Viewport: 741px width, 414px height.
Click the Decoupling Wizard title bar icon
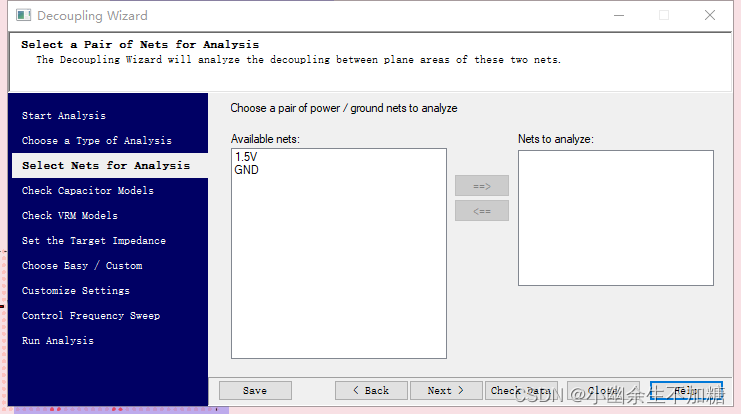(x=23, y=15)
